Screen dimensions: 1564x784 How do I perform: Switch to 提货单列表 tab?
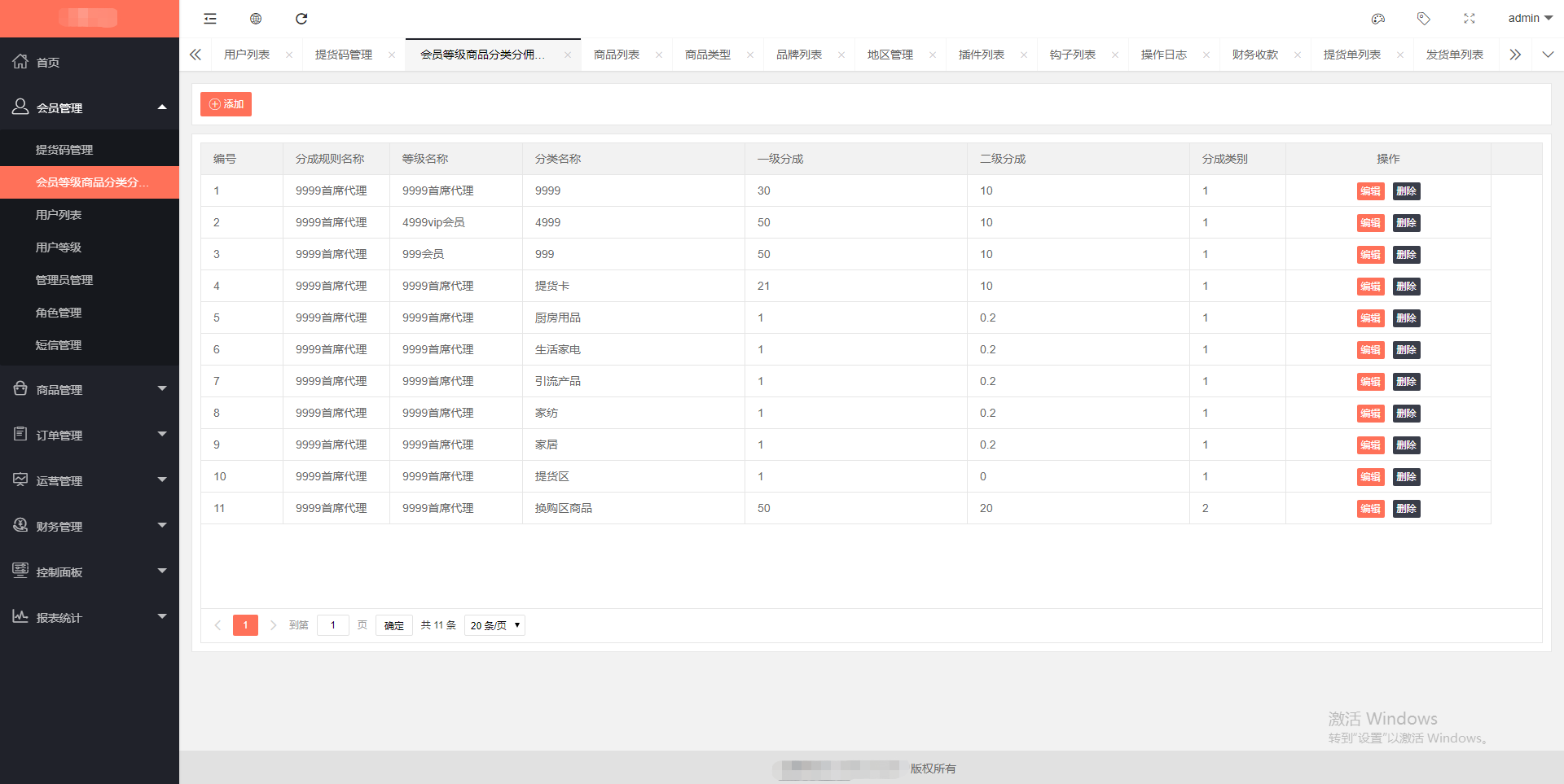point(1352,55)
